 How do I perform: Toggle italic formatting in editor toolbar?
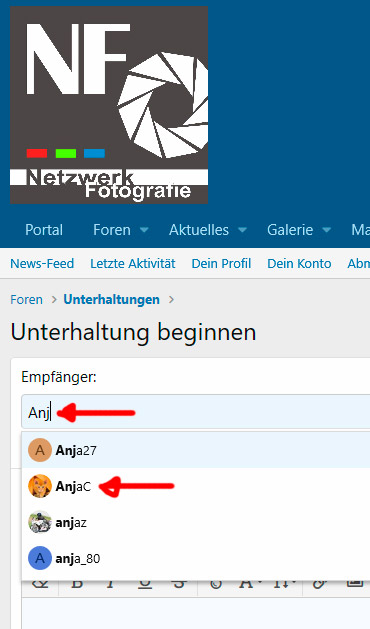pos(110,584)
